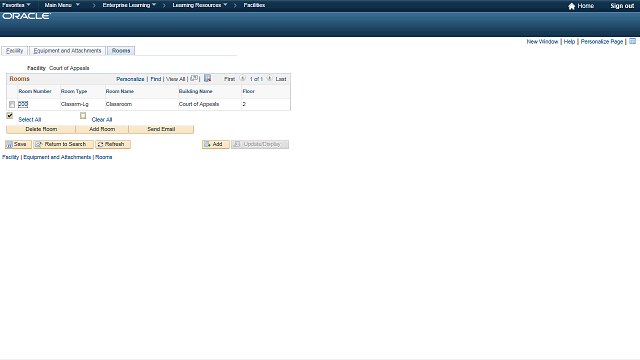Click Find in the Rooms grid
Screen dimensions: 640x360
point(156,79)
